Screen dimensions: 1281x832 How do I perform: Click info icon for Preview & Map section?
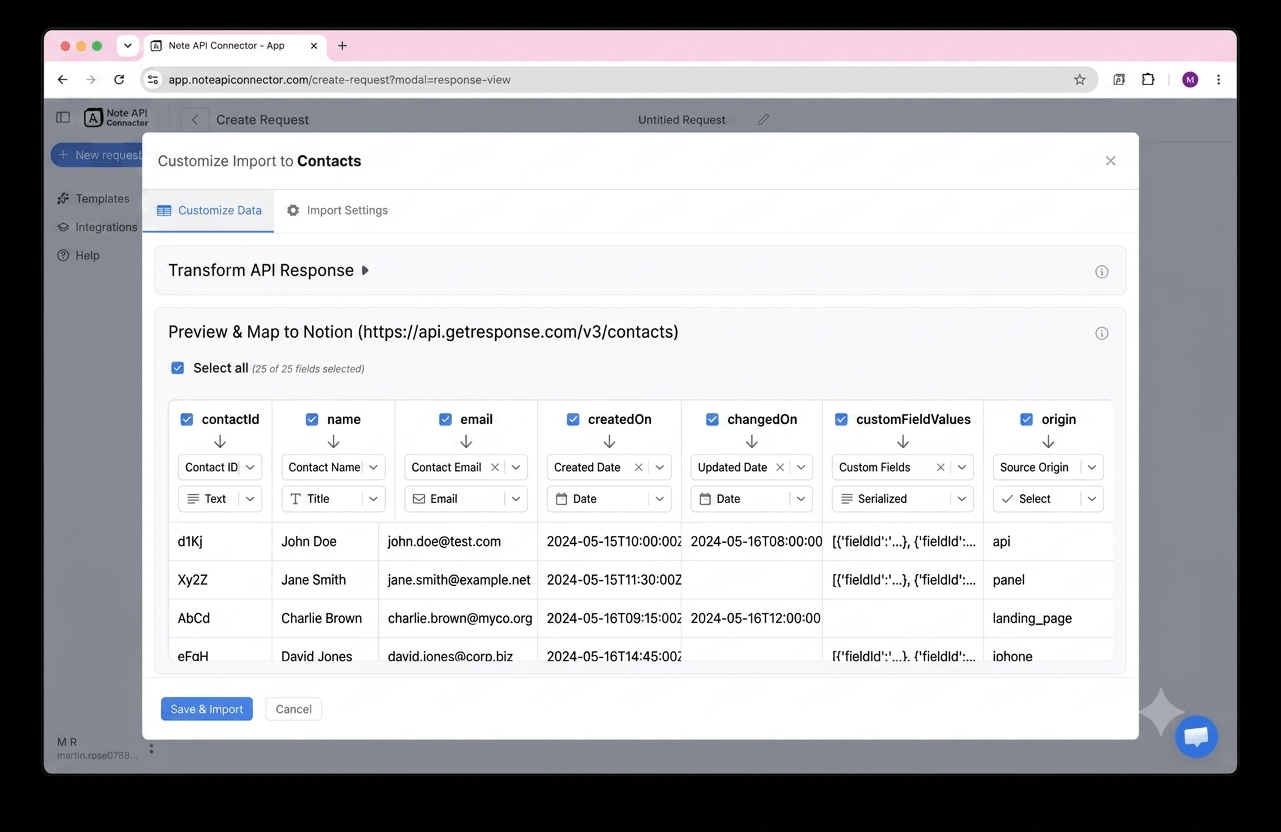pos(1101,334)
